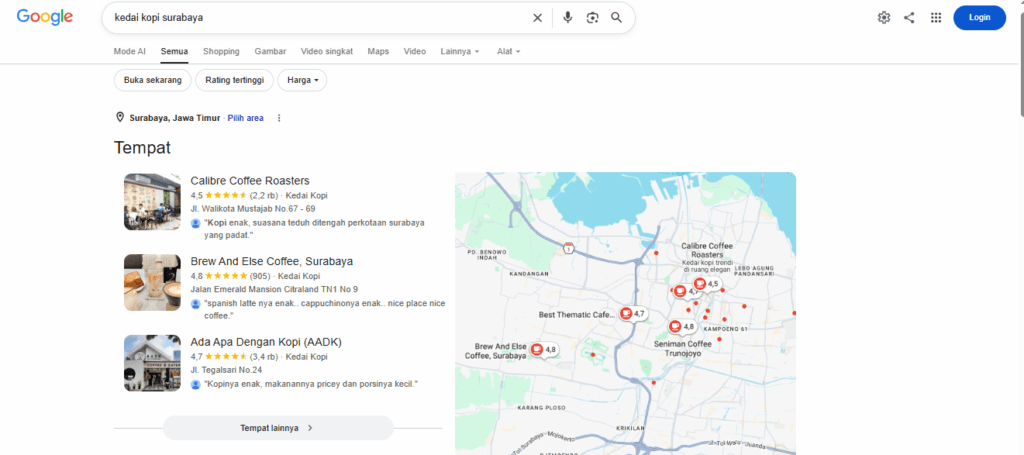This screenshot has height=455, width=1024.
Task: Switch to the Shopping tab
Action: coord(221,52)
